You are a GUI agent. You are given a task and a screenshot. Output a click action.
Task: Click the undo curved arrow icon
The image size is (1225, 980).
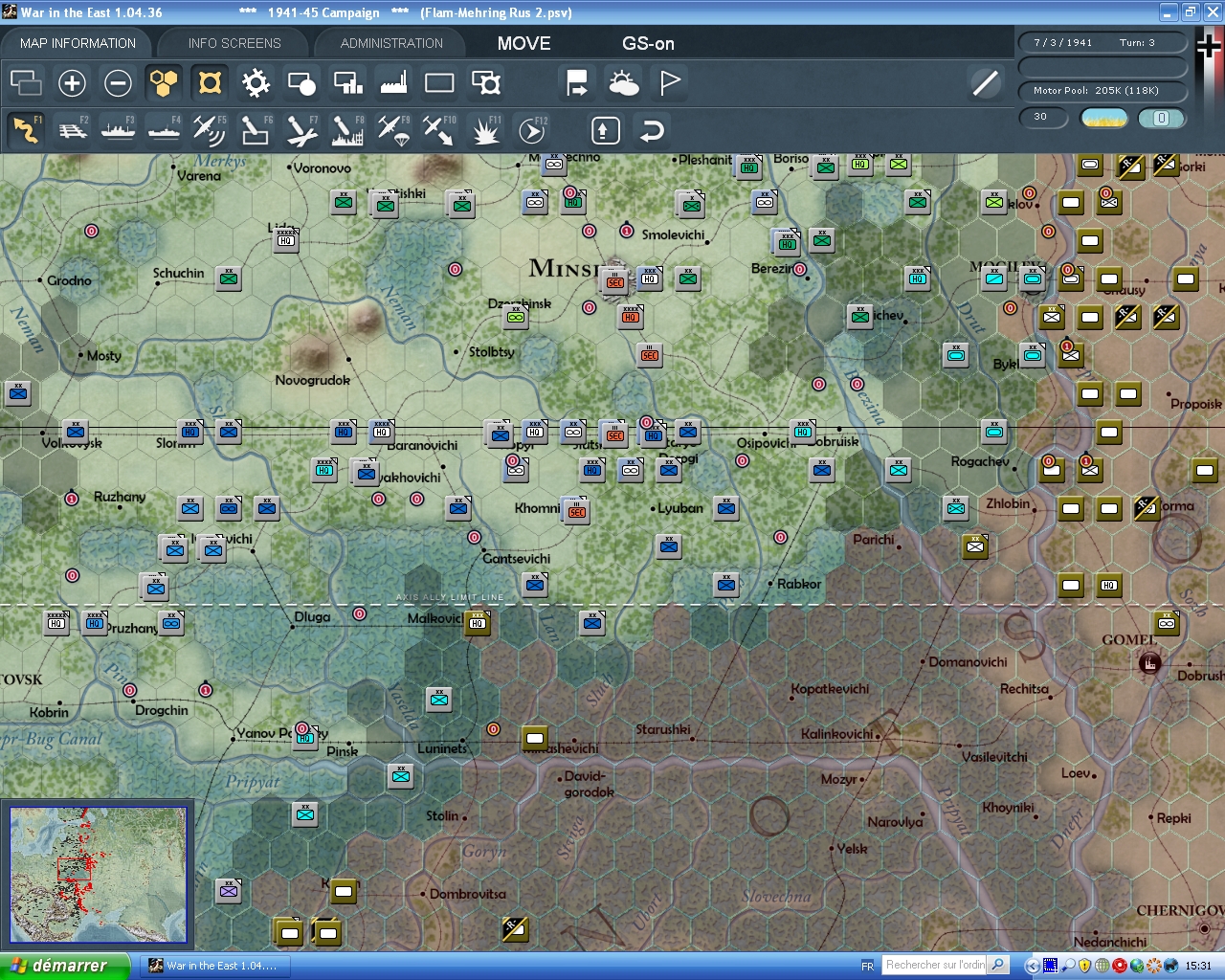(x=652, y=130)
